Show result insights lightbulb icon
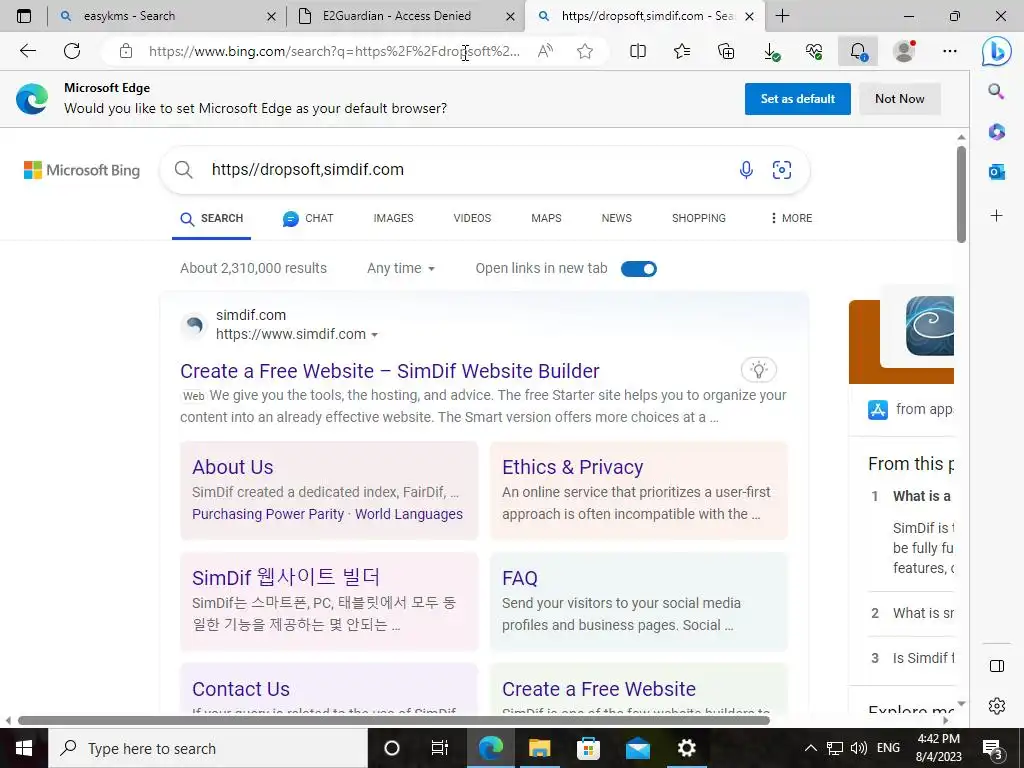Screen dimensions: 1024x768 [x=758, y=370]
